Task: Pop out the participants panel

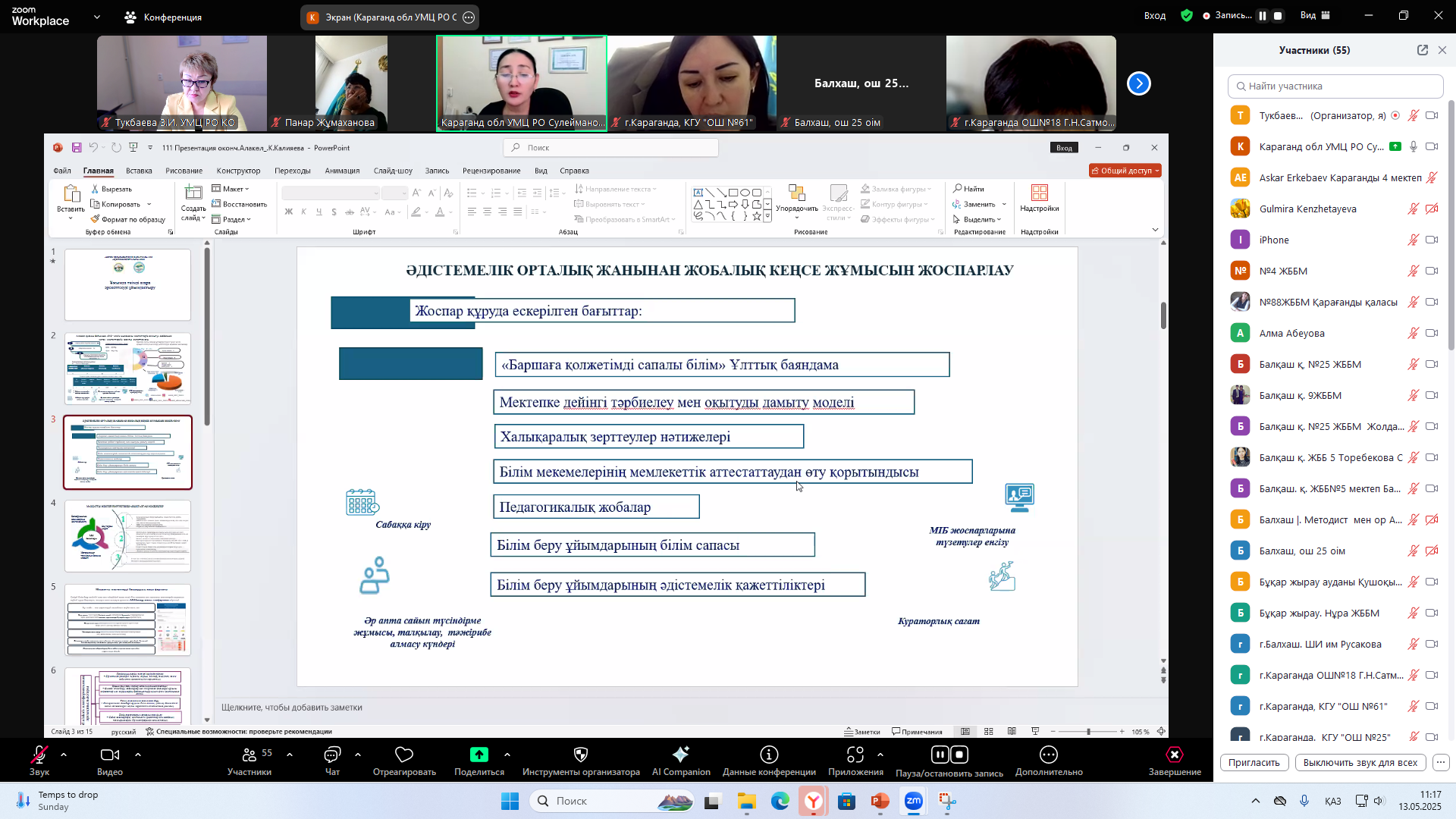Action: (x=1422, y=50)
